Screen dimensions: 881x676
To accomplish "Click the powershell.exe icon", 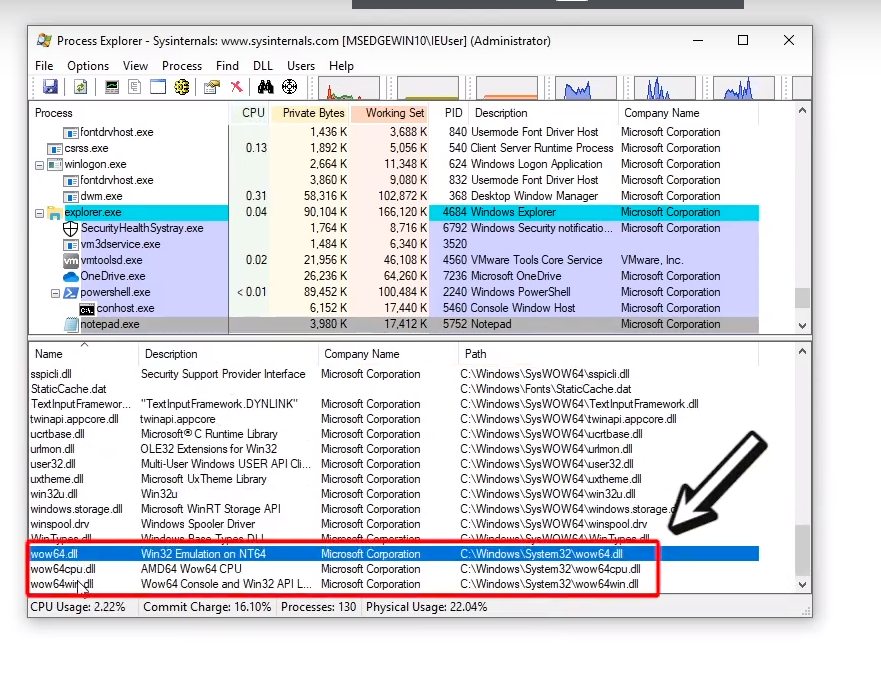I will click(71, 293).
